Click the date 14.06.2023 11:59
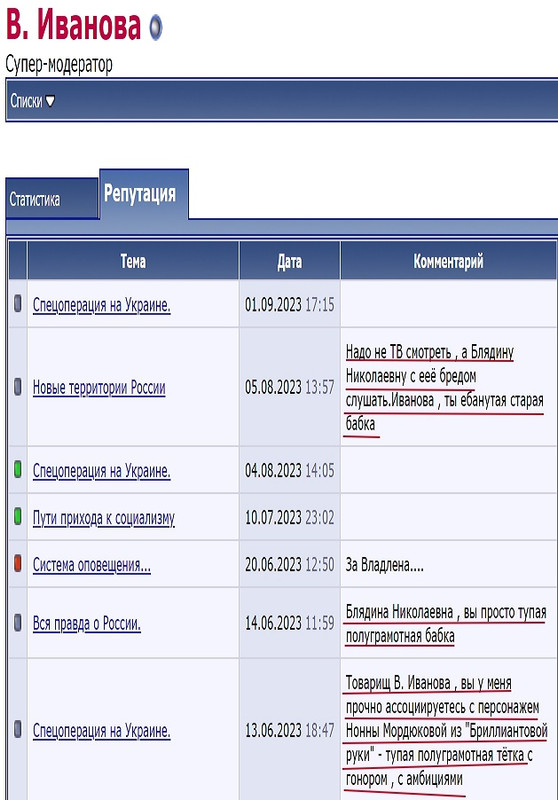 point(290,623)
